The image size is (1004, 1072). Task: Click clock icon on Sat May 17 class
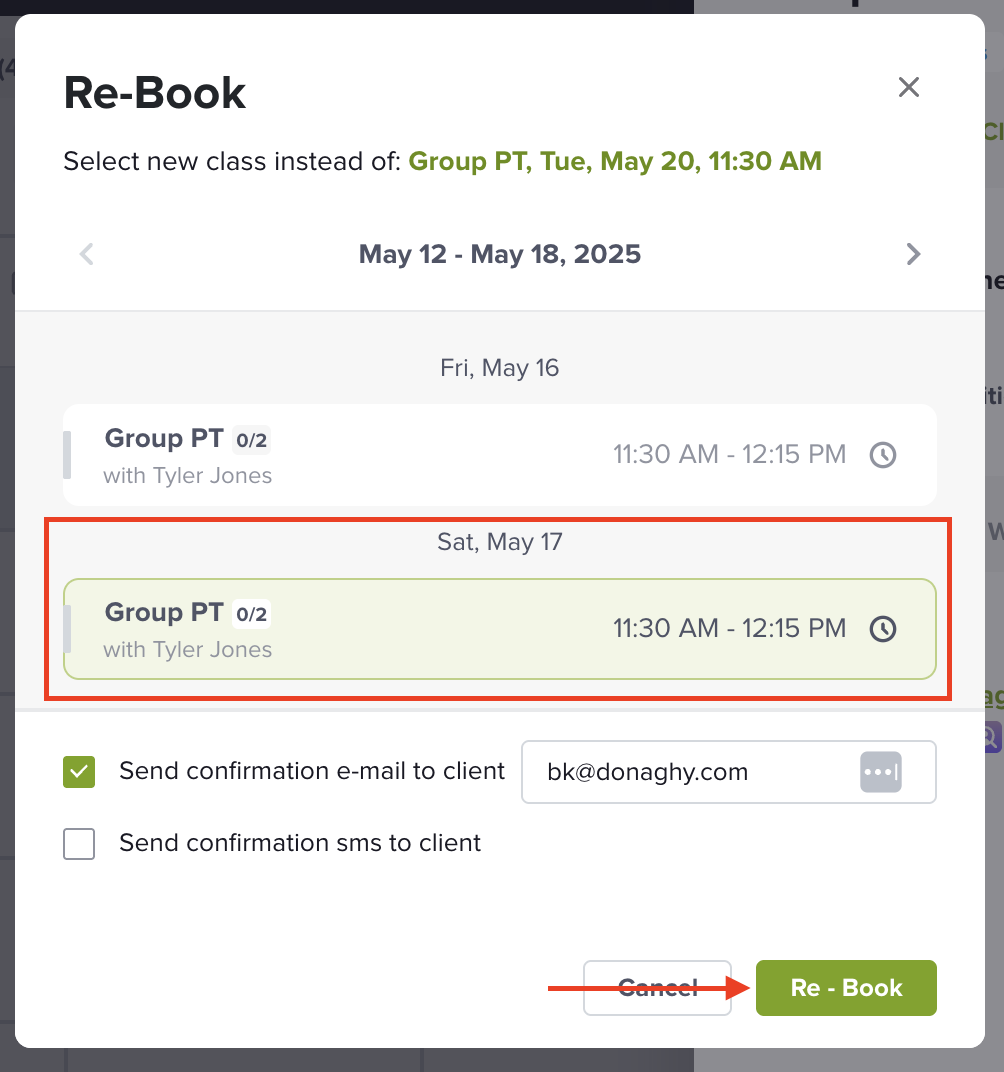tap(882, 628)
